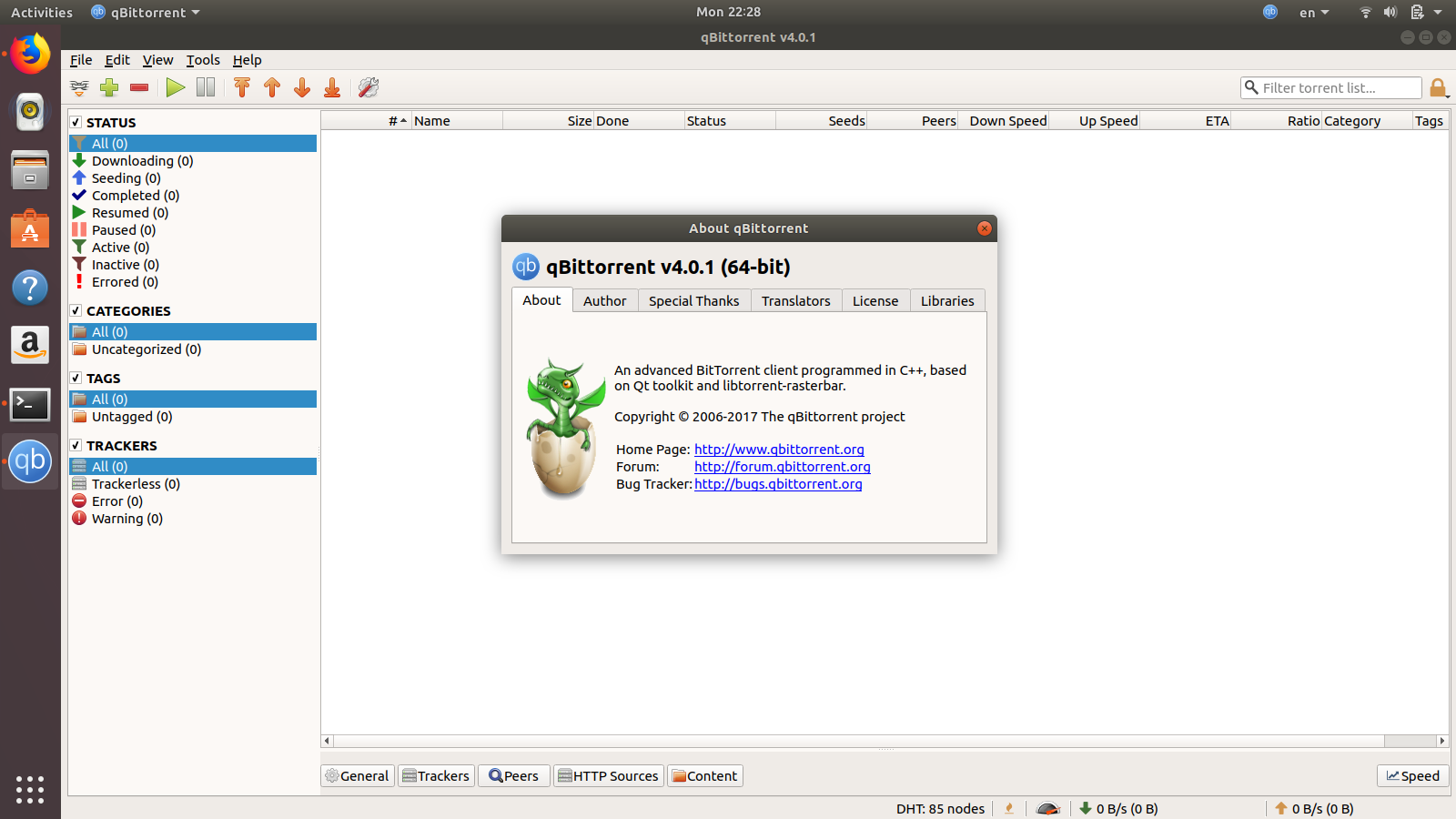1456x819 pixels.
Task: Open Terminal from the dock
Action: pos(30,404)
